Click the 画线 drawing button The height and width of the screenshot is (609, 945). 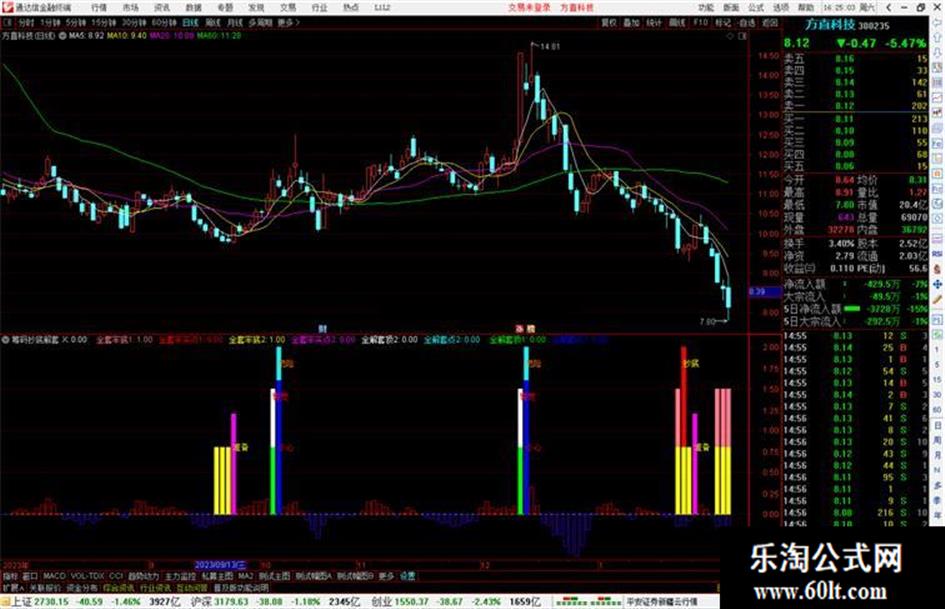[x=677, y=22]
